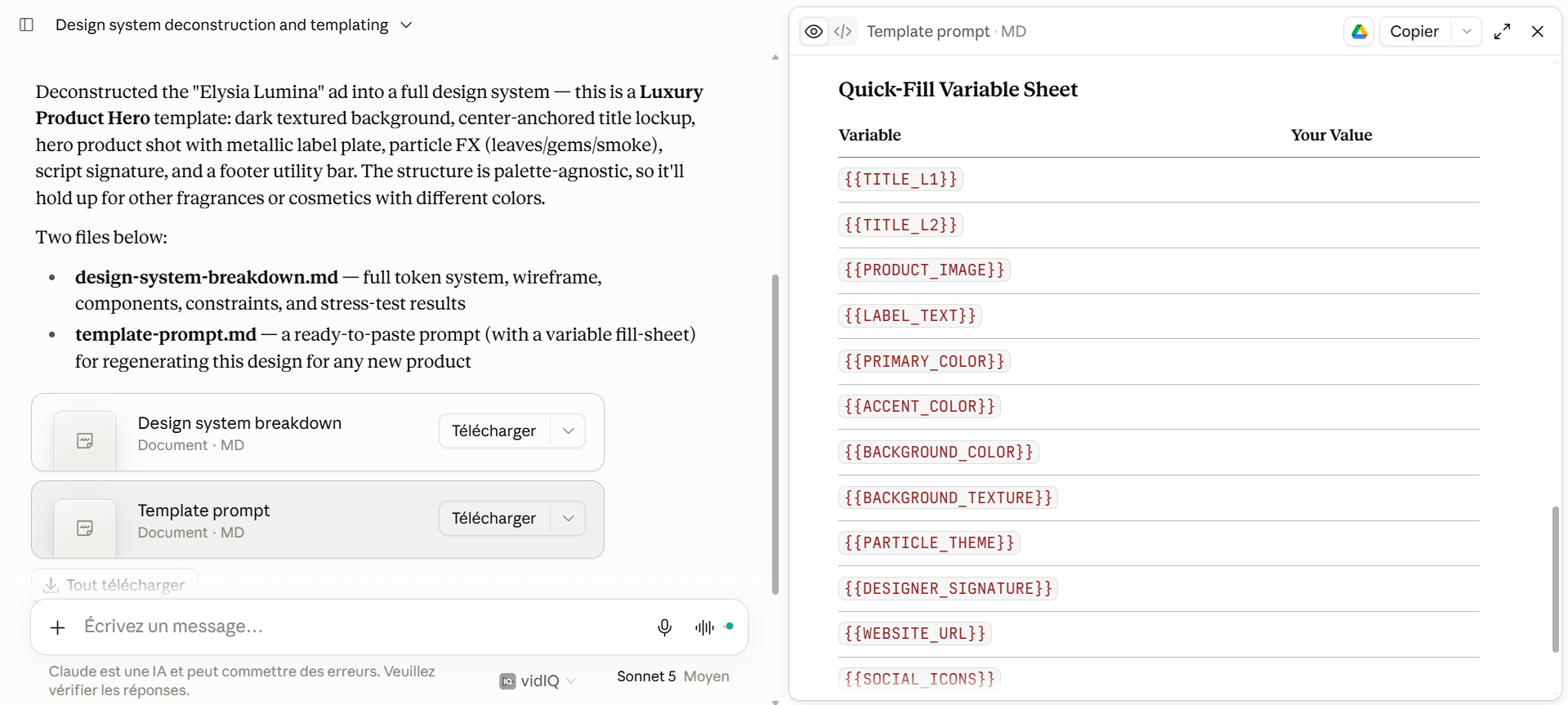This screenshot has width=1568, height=705.
Task: Start voice mode waveform icon
Action: click(x=704, y=627)
